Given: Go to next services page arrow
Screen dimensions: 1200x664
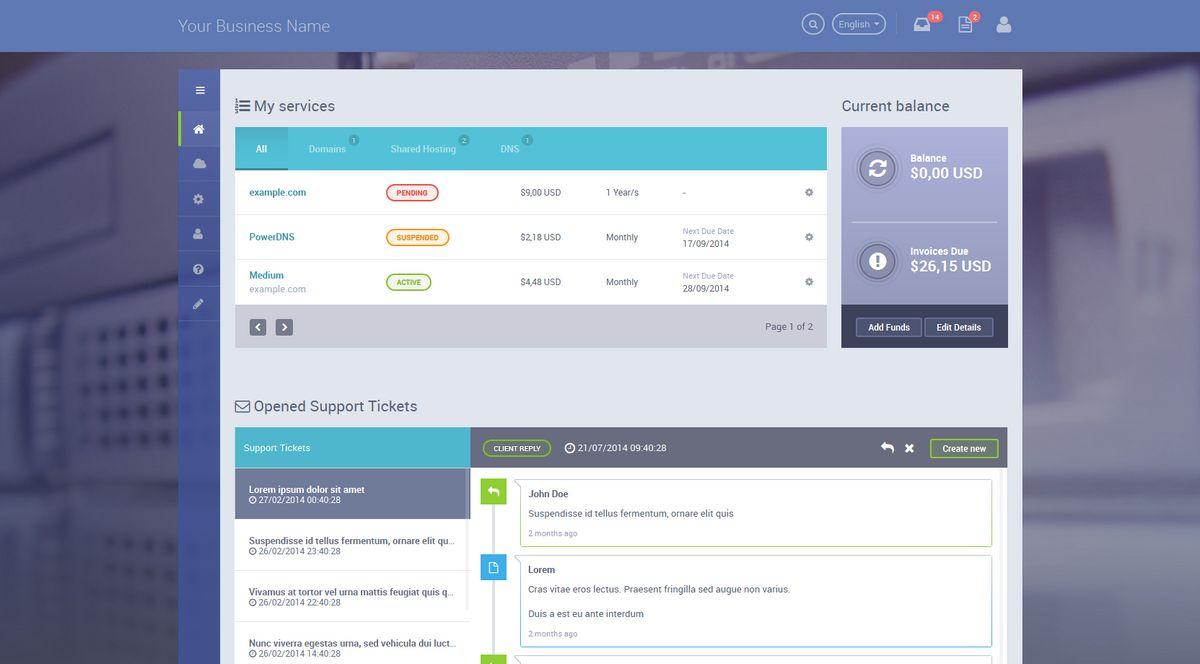Looking at the screenshot, I should pyautogui.click(x=284, y=327).
